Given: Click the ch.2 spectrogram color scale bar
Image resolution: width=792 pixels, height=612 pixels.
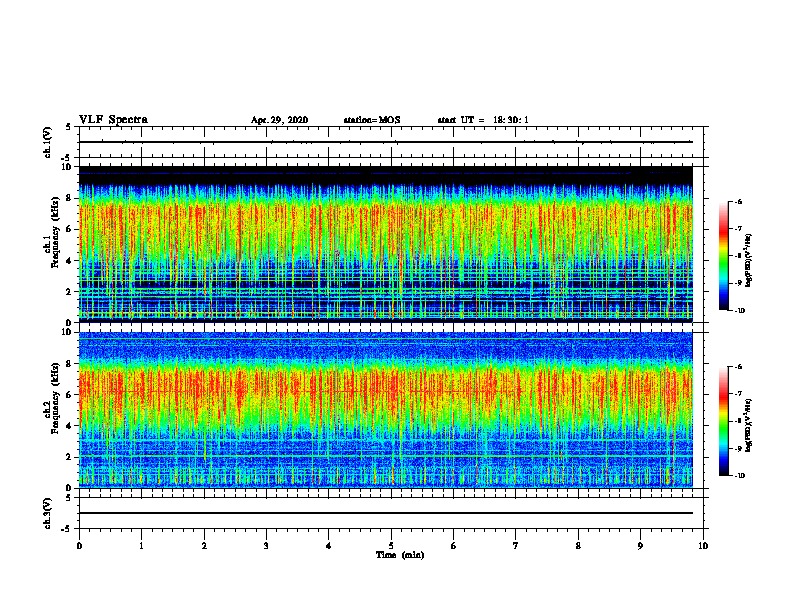Looking at the screenshot, I should pos(724,421).
